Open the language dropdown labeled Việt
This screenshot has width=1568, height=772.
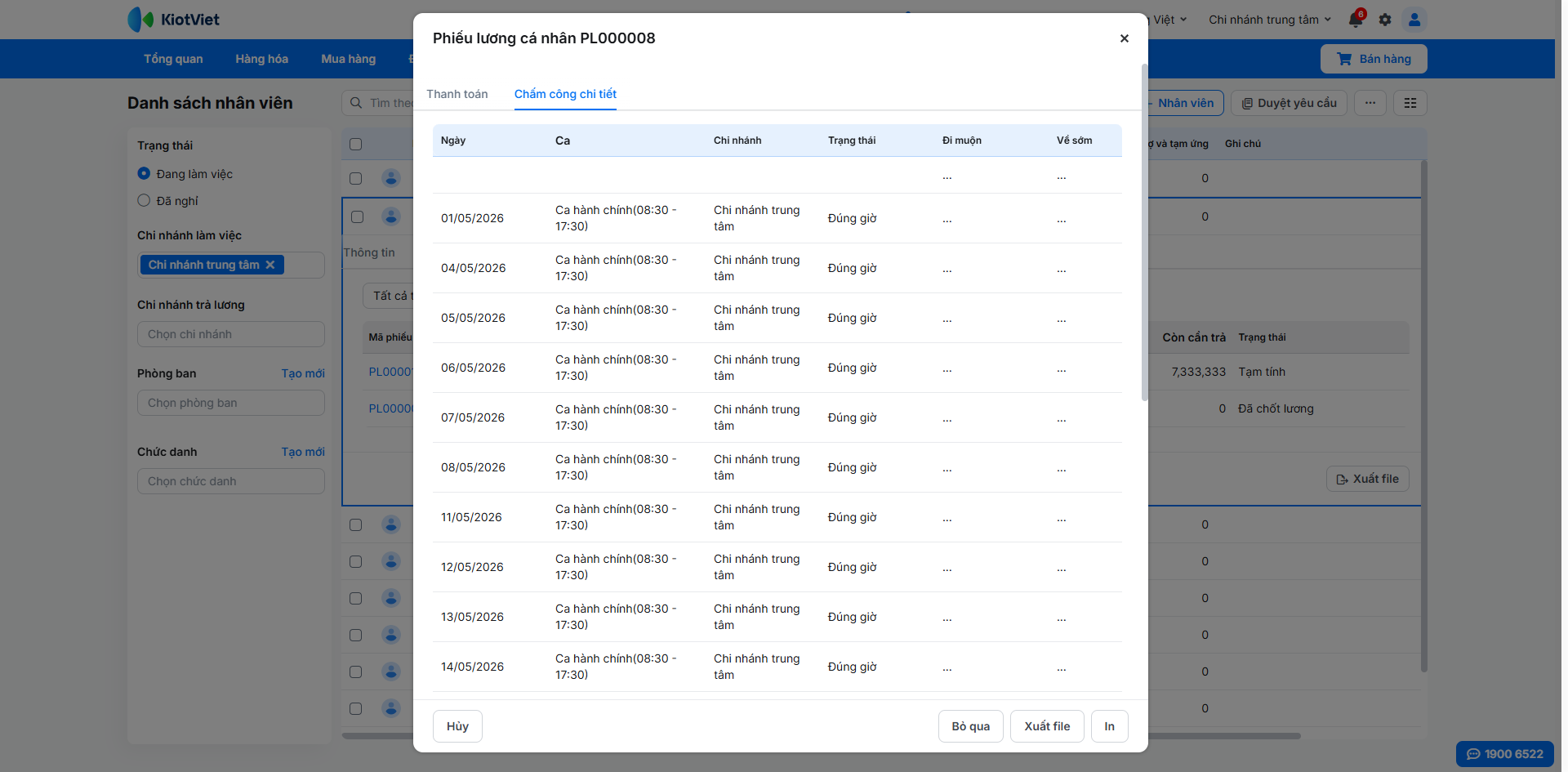click(1169, 20)
